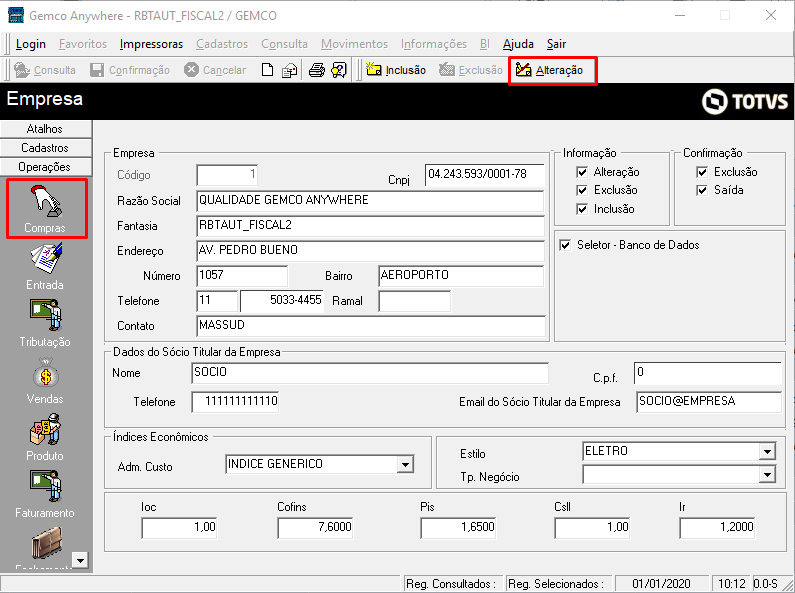Click the Ramal field

coord(414,301)
